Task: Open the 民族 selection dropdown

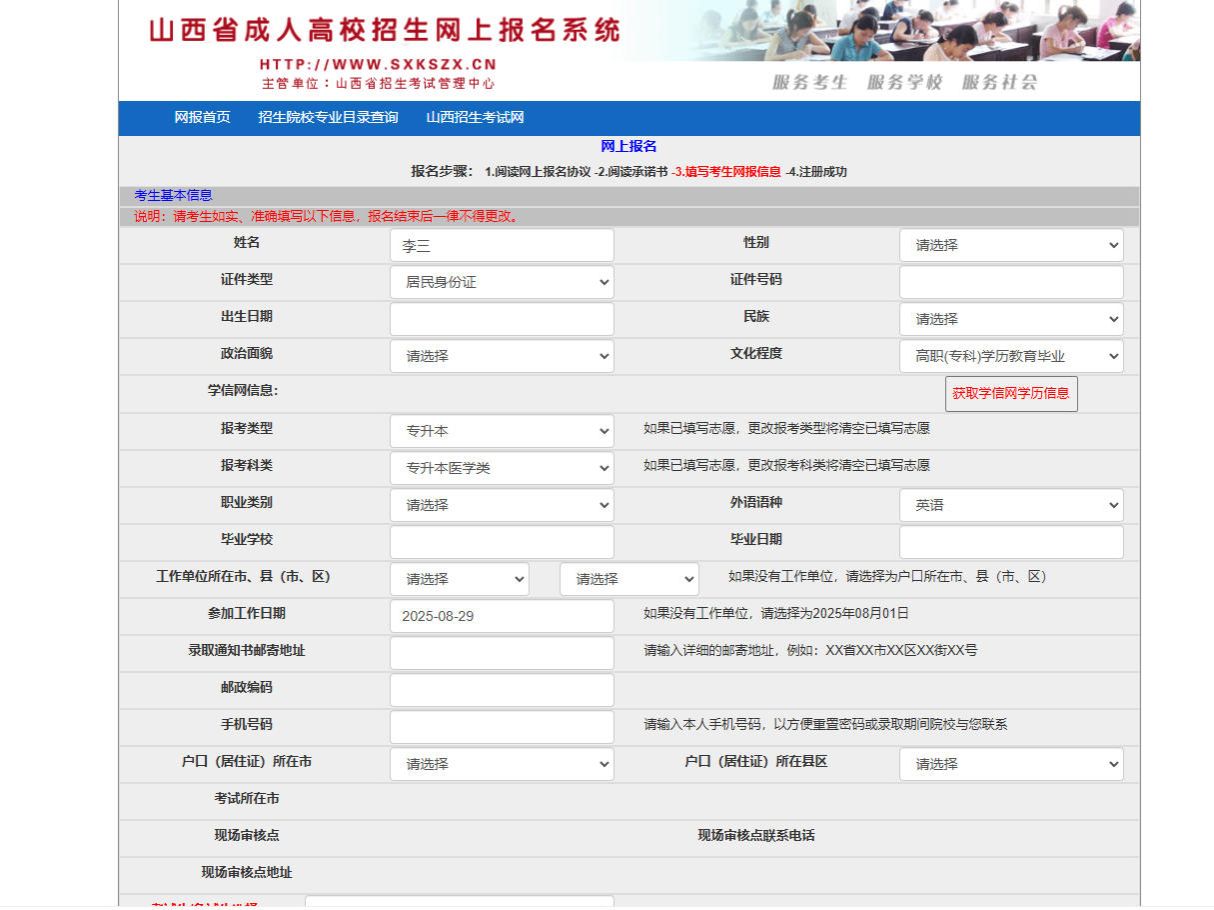Action: click(1010, 319)
